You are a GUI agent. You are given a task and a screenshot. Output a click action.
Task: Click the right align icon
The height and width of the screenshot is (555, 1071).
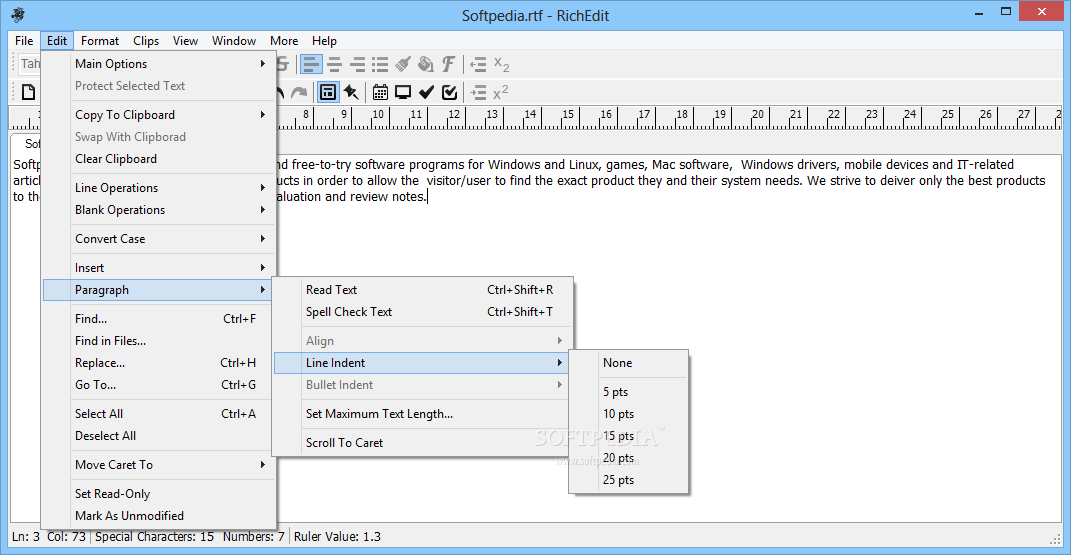357,65
